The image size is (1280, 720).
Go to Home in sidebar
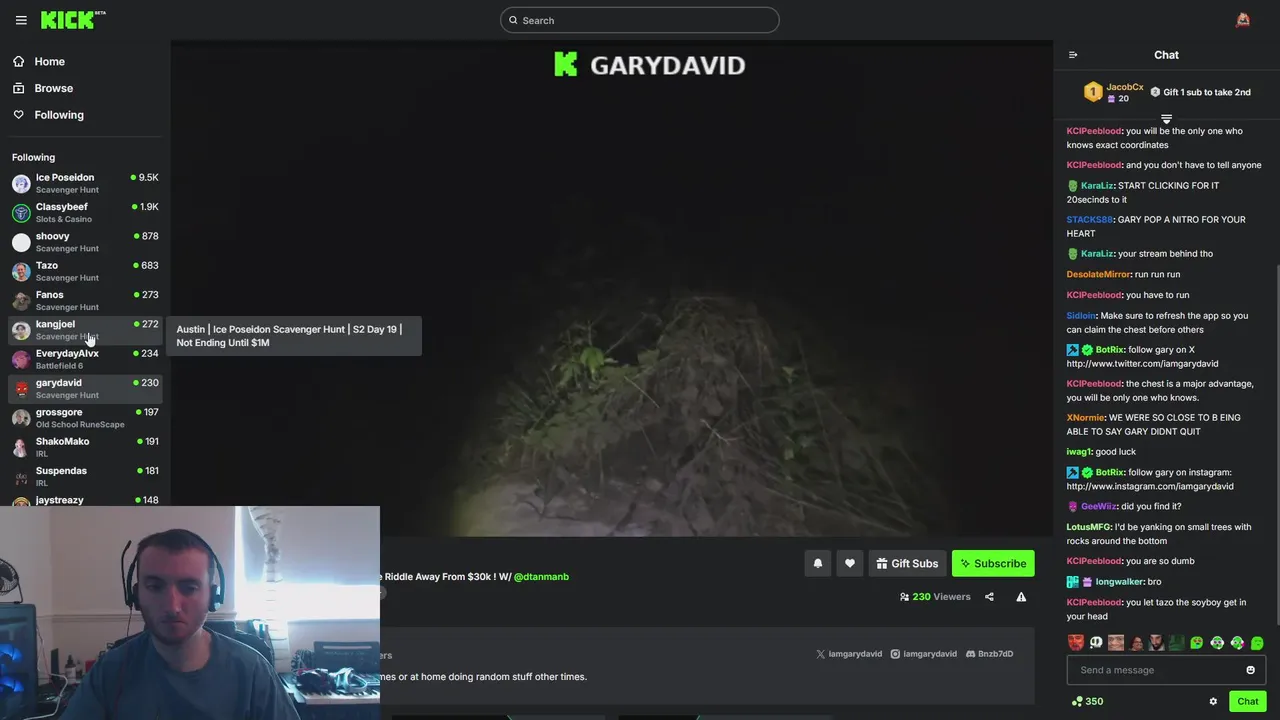[85, 62]
